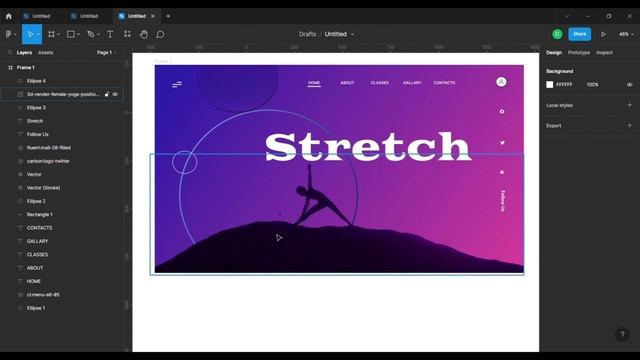
Task: Select the Move tool
Action: pyautogui.click(x=30, y=34)
